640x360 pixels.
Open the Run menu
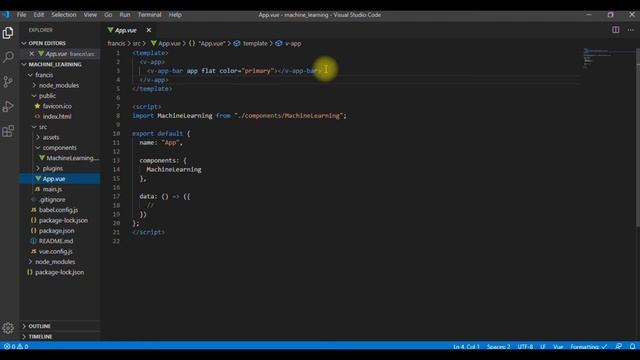[125, 15]
